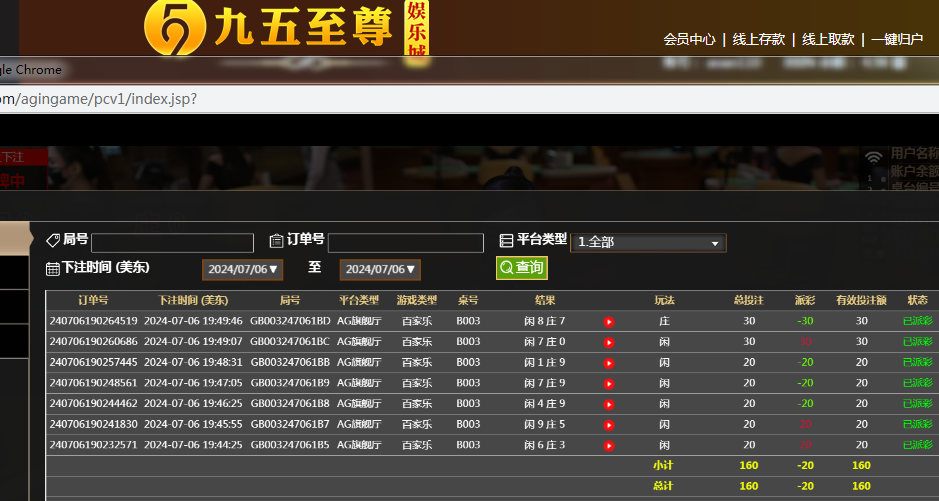939x501 pixels.
Task: Open 线上存款 online deposit
Action: click(758, 39)
